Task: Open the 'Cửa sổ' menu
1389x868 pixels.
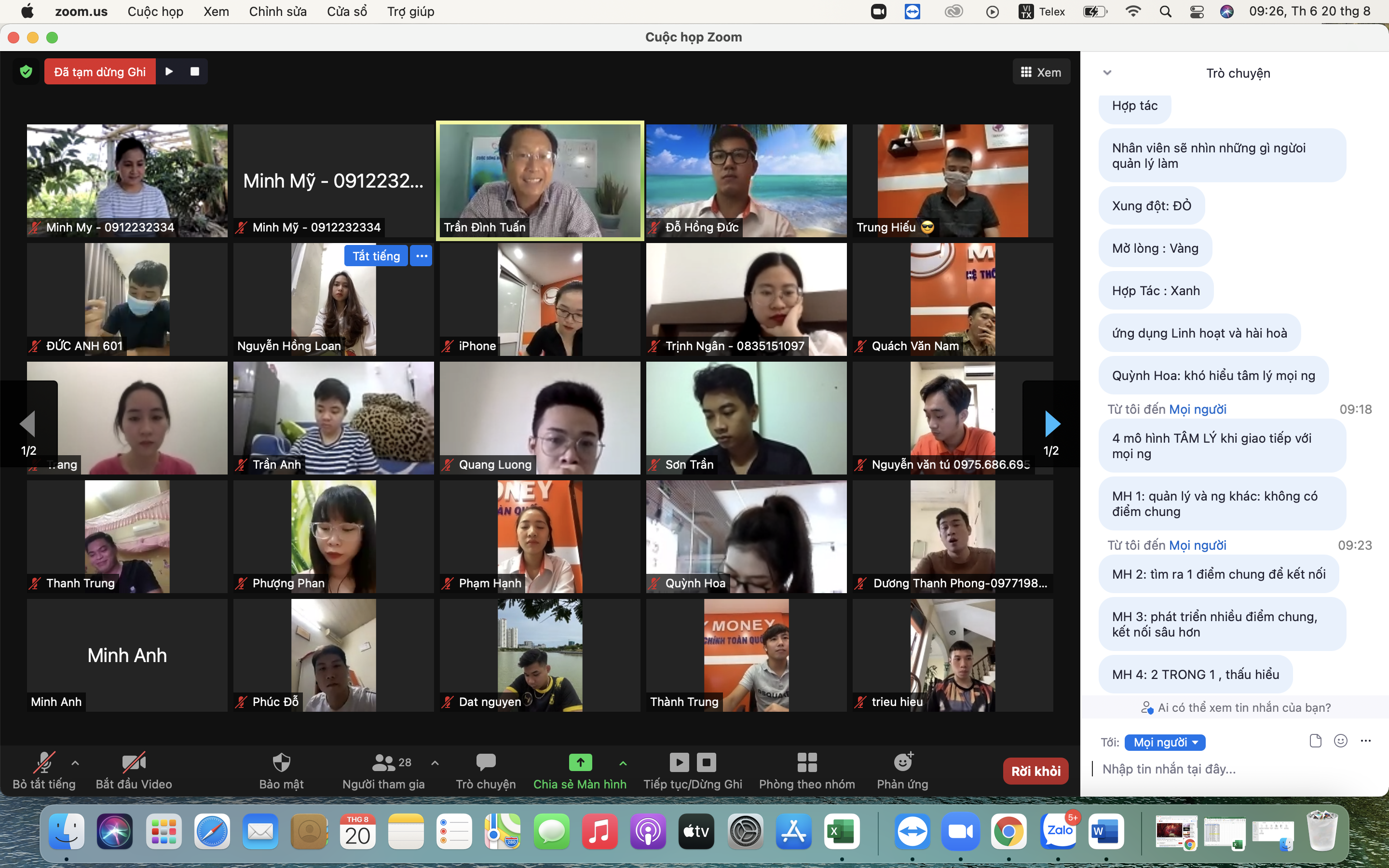Action: [347, 12]
